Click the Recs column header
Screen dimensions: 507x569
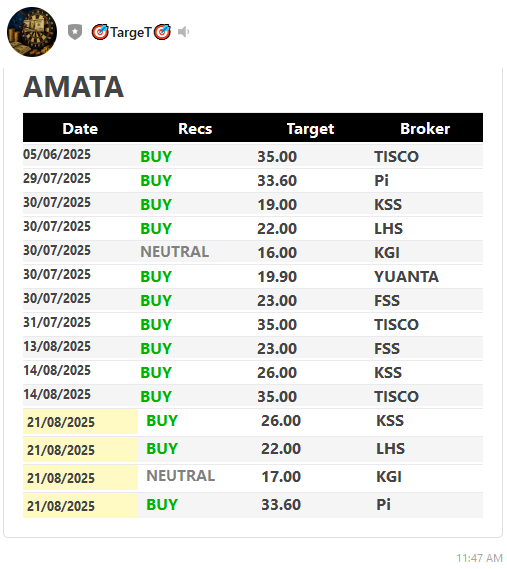[x=195, y=128]
